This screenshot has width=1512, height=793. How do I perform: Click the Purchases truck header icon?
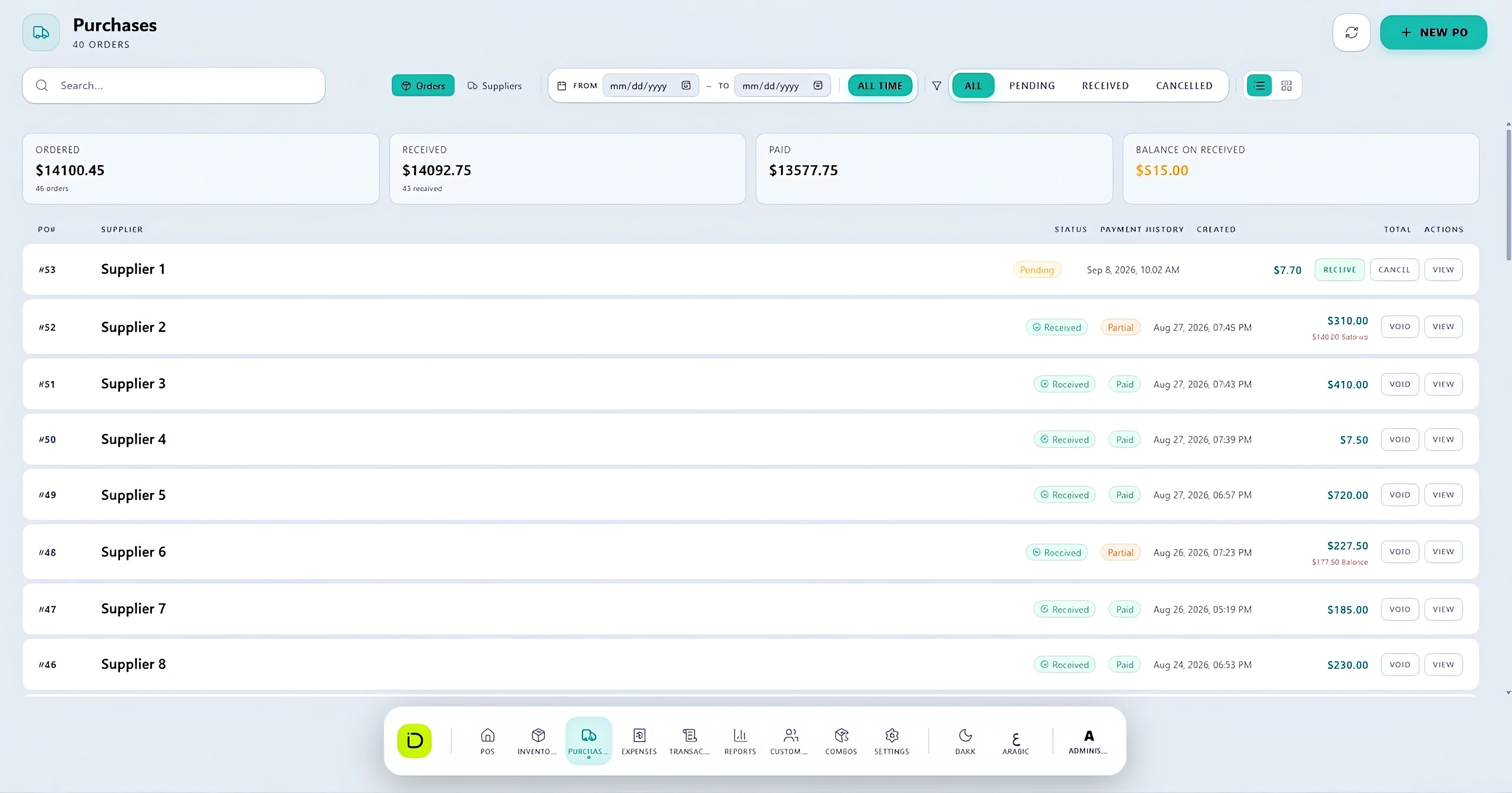point(41,32)
